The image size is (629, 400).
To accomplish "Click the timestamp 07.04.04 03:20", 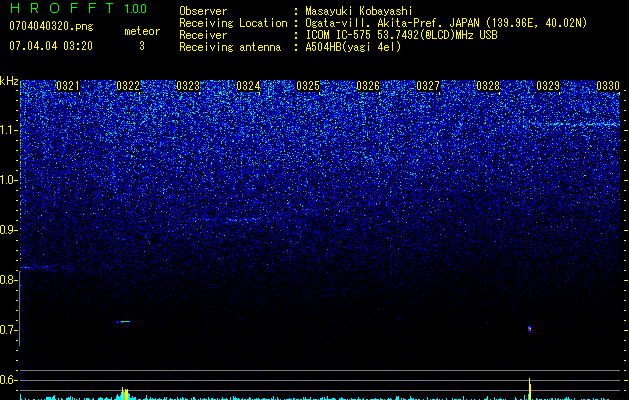I will (x=51, y=46).
